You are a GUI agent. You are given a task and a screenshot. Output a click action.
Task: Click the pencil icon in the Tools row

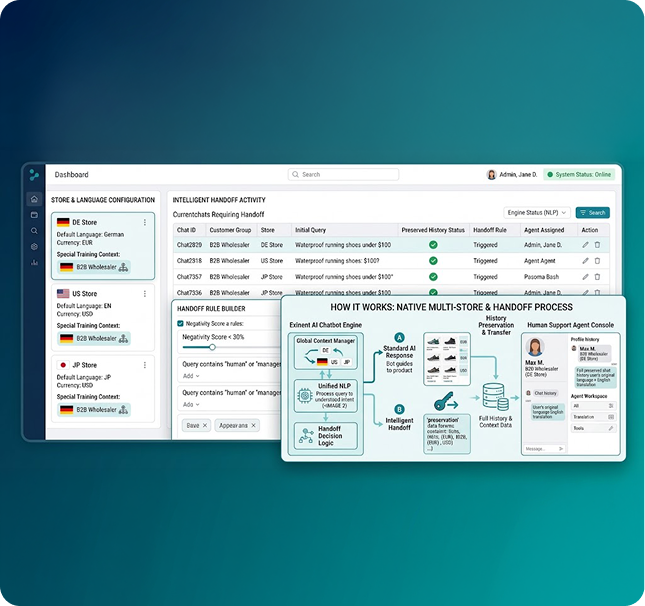611,428
